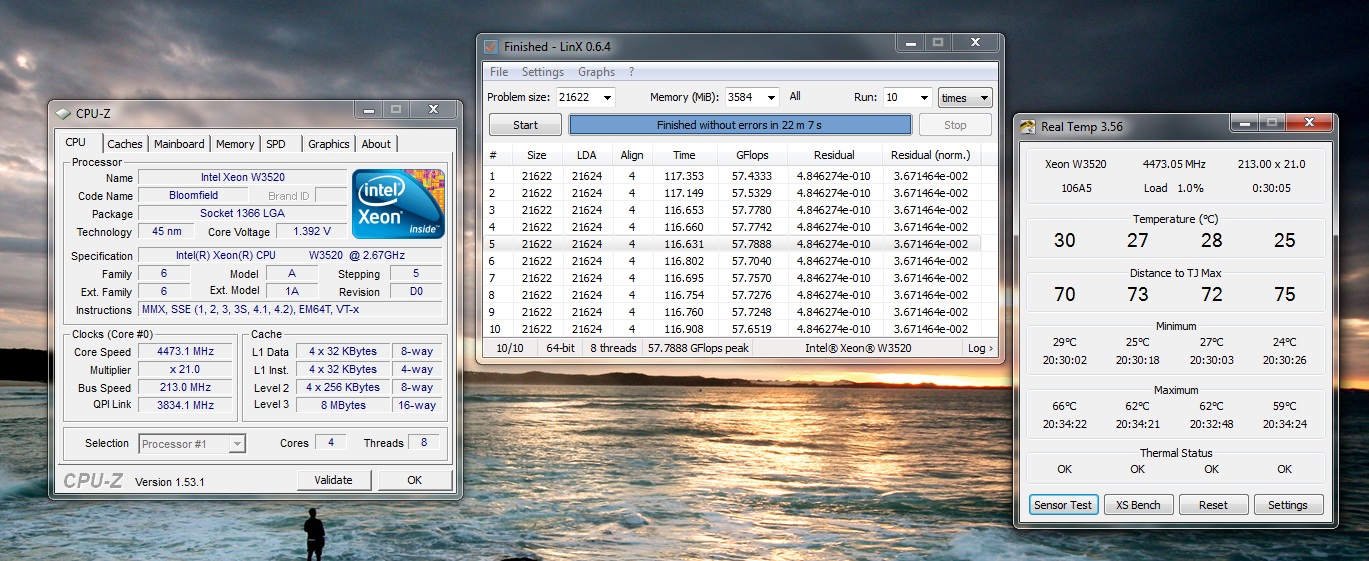
Task: Switch to the Mainboard tab in CPU-Z
Action: (179, 144)
